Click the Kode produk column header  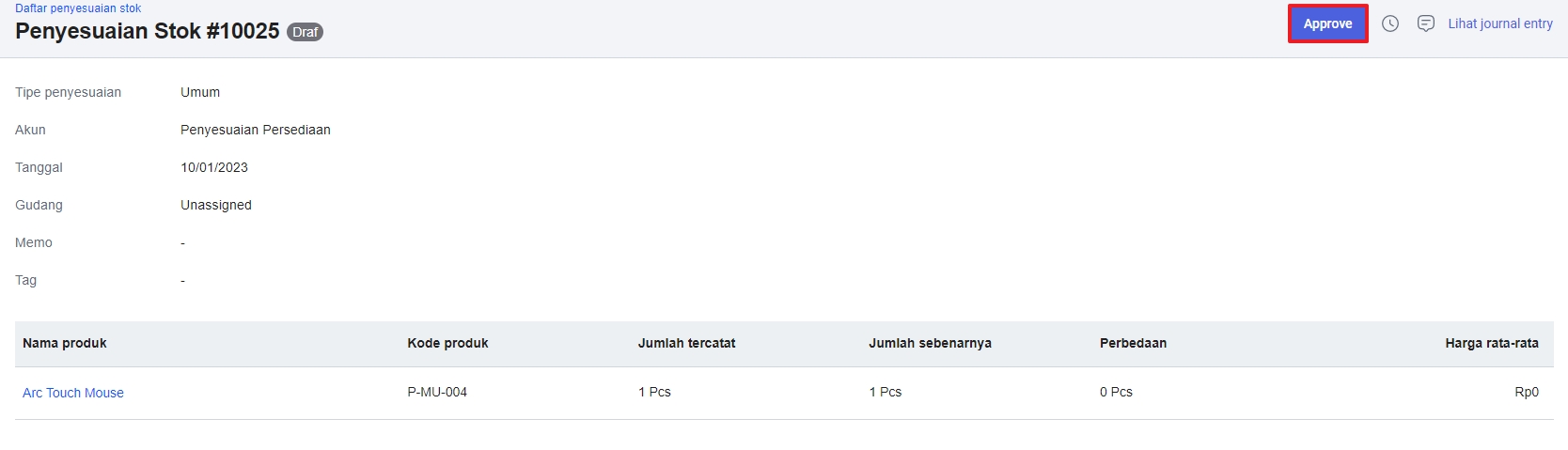(447, 344)
